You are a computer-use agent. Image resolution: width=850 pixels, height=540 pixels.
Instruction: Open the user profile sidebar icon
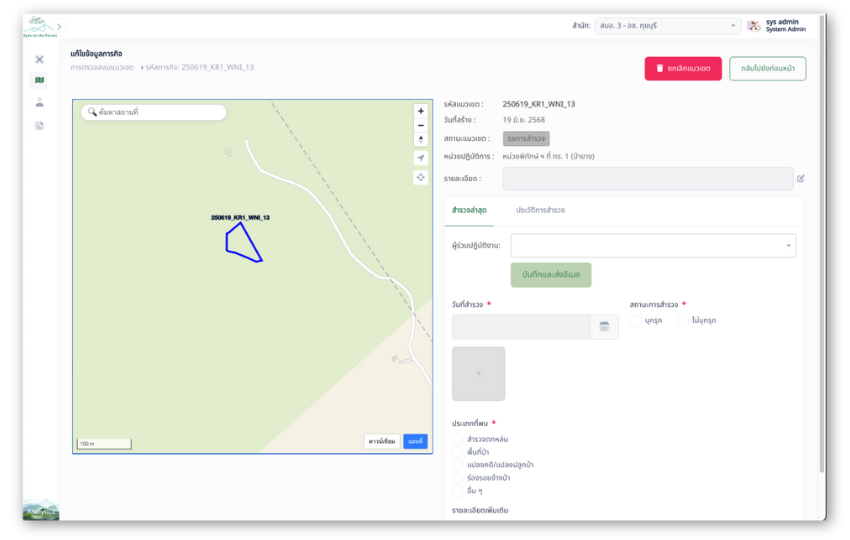point(39,102)
